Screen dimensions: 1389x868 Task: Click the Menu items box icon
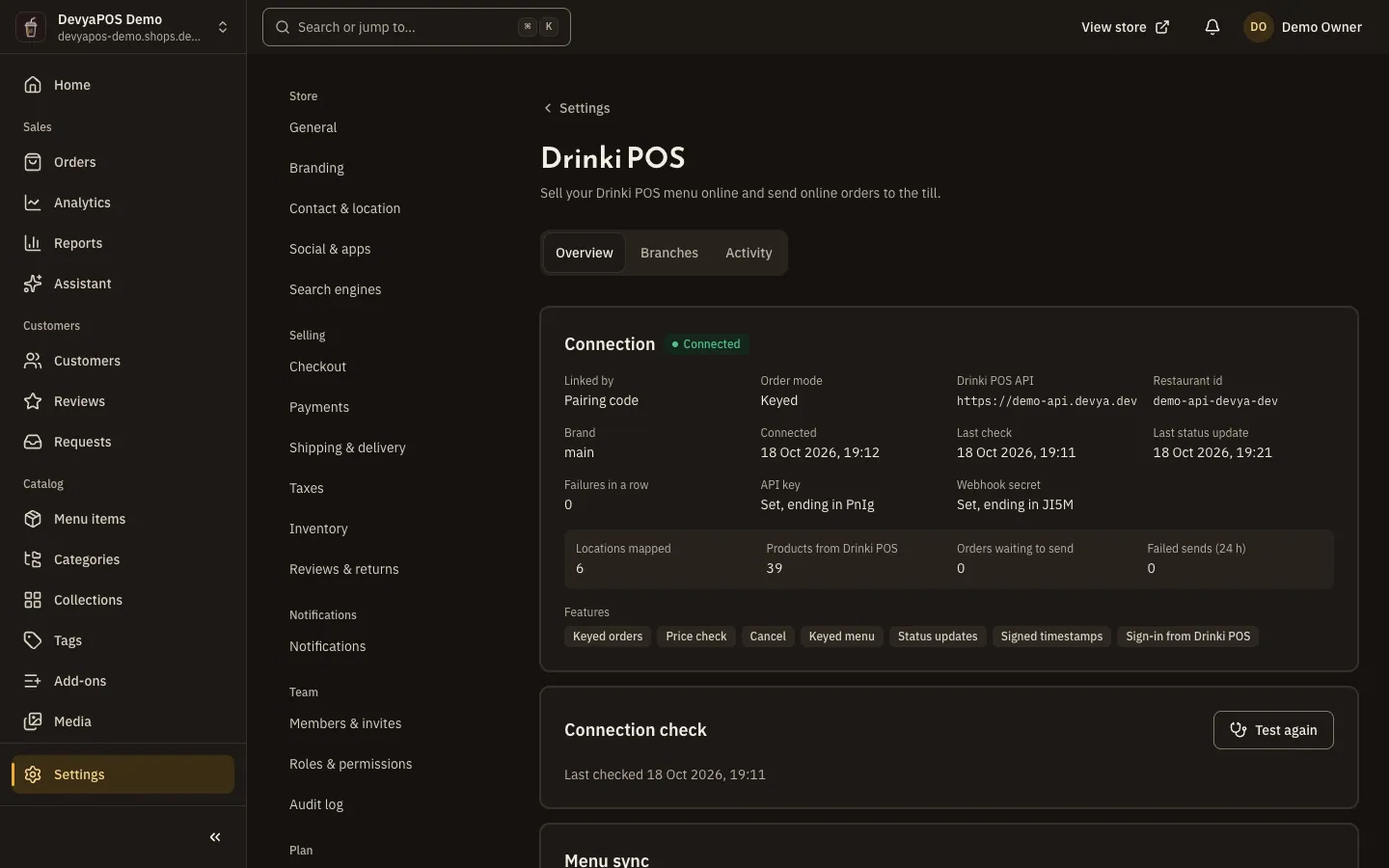33,519
